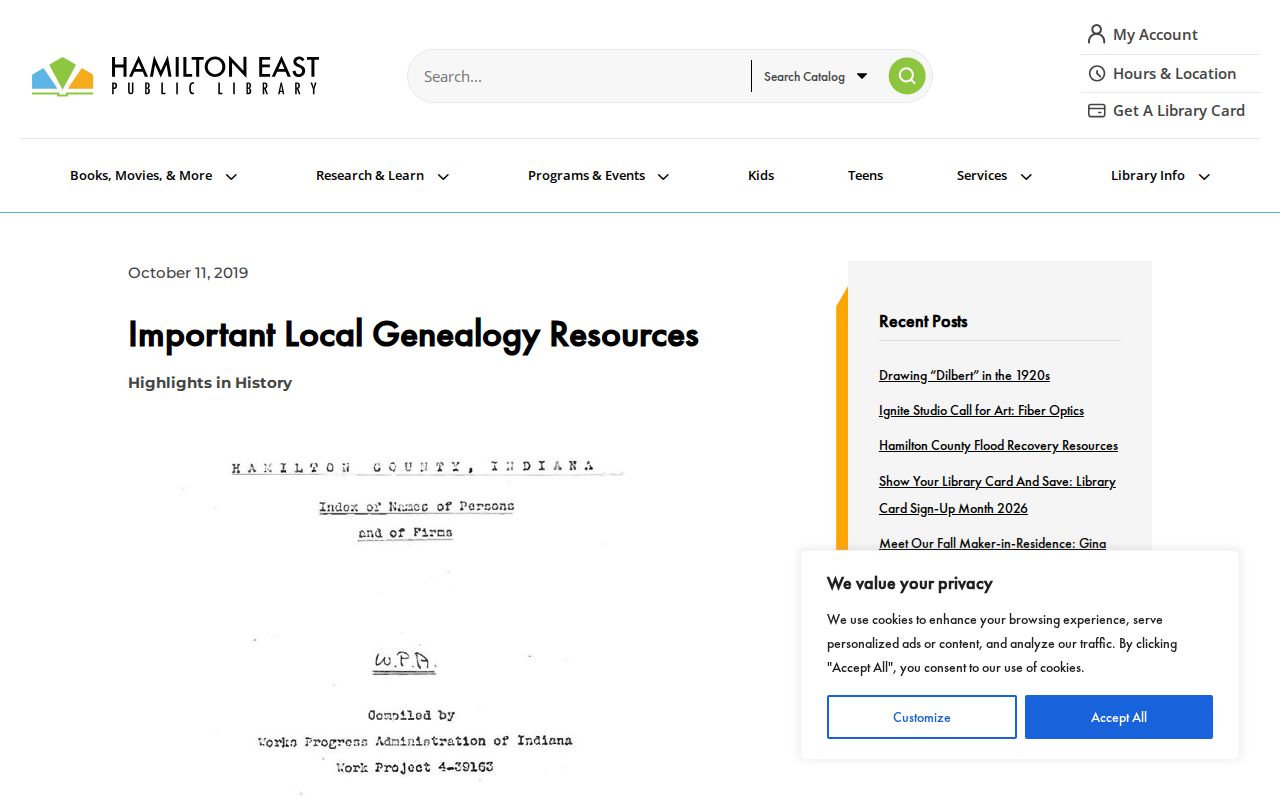1280x800 pixels.
Task: Open the Fall Maker-in-Residence post
Action: (992, 543)
